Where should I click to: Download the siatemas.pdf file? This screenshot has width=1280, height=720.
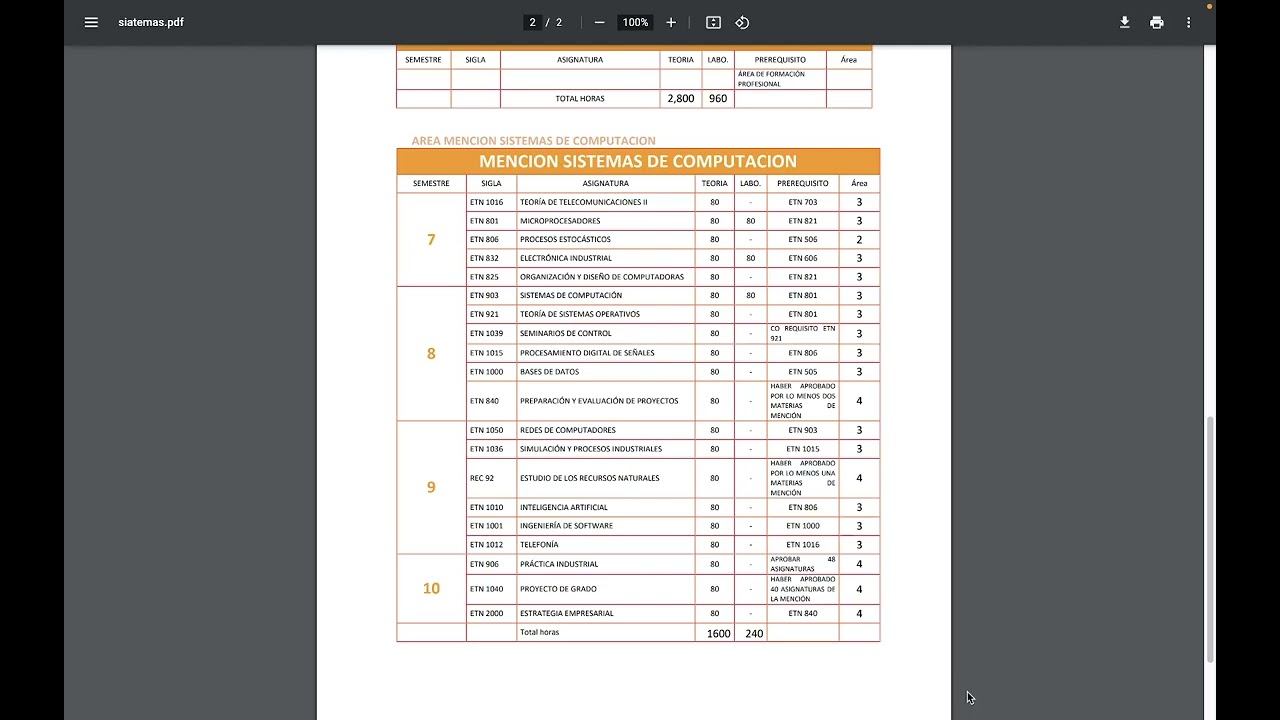coord(1124,22)
